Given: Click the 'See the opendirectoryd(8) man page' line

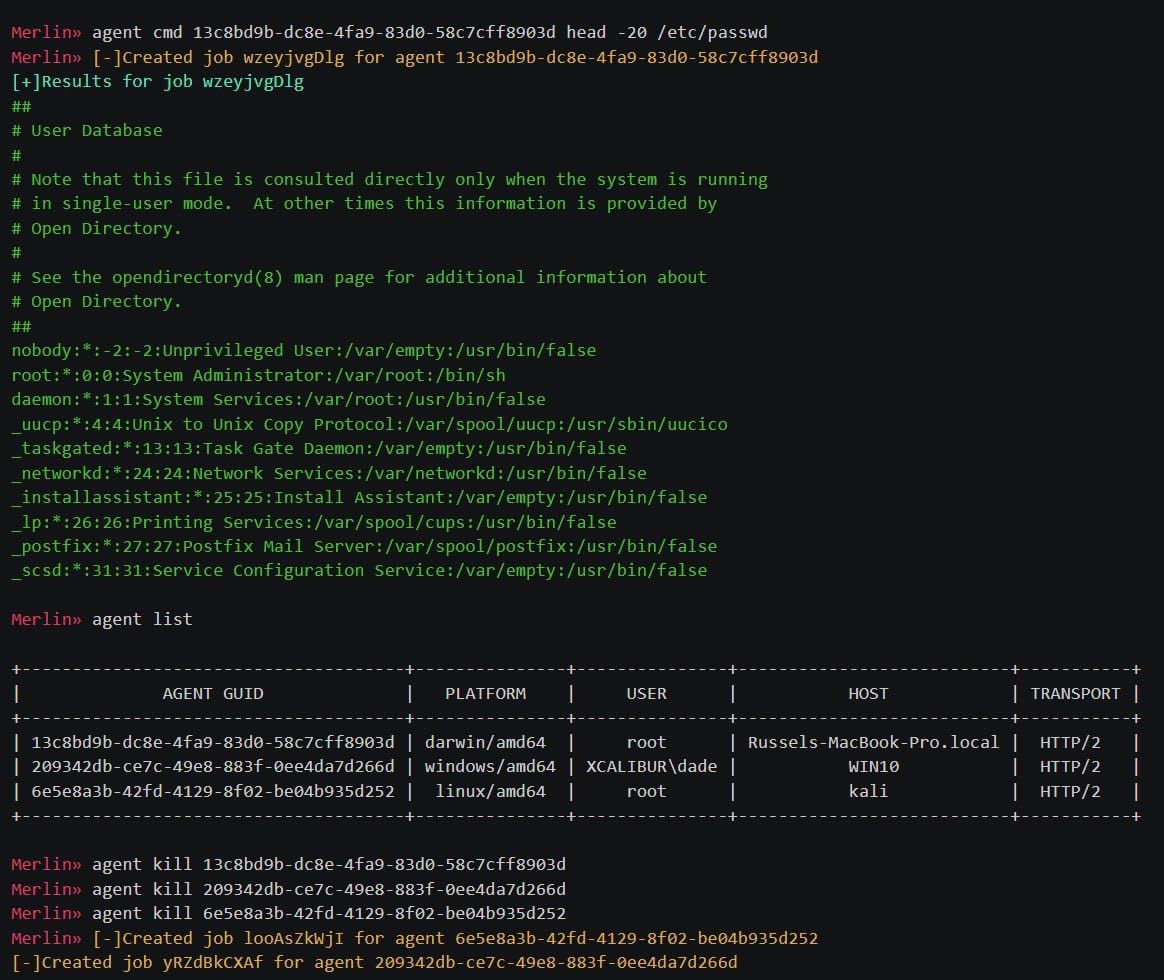Looking at the screenshot, I should pyautogui.click(x=359, y=278).
